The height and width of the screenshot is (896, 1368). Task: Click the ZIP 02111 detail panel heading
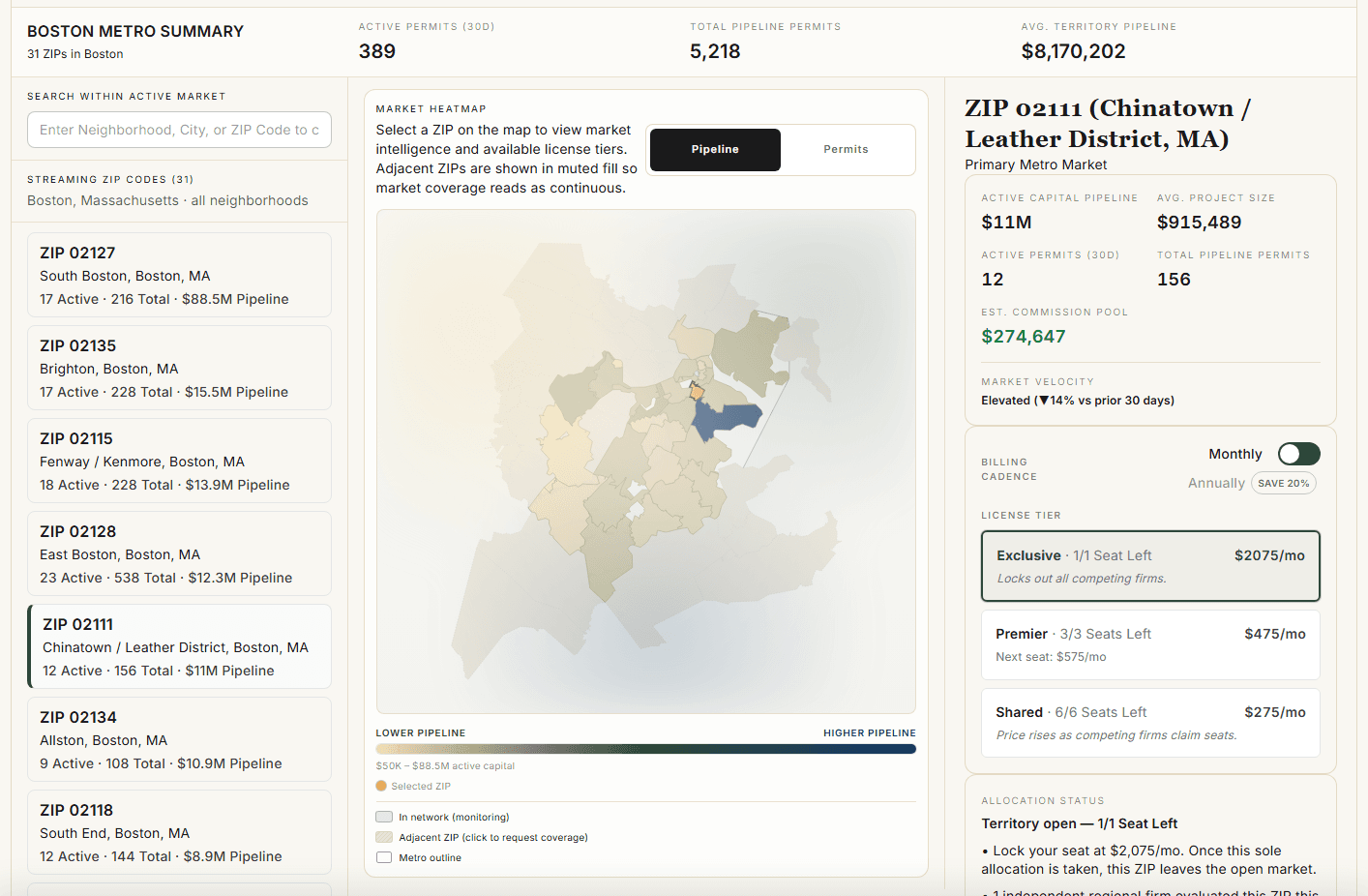[x=1108, y=123]
